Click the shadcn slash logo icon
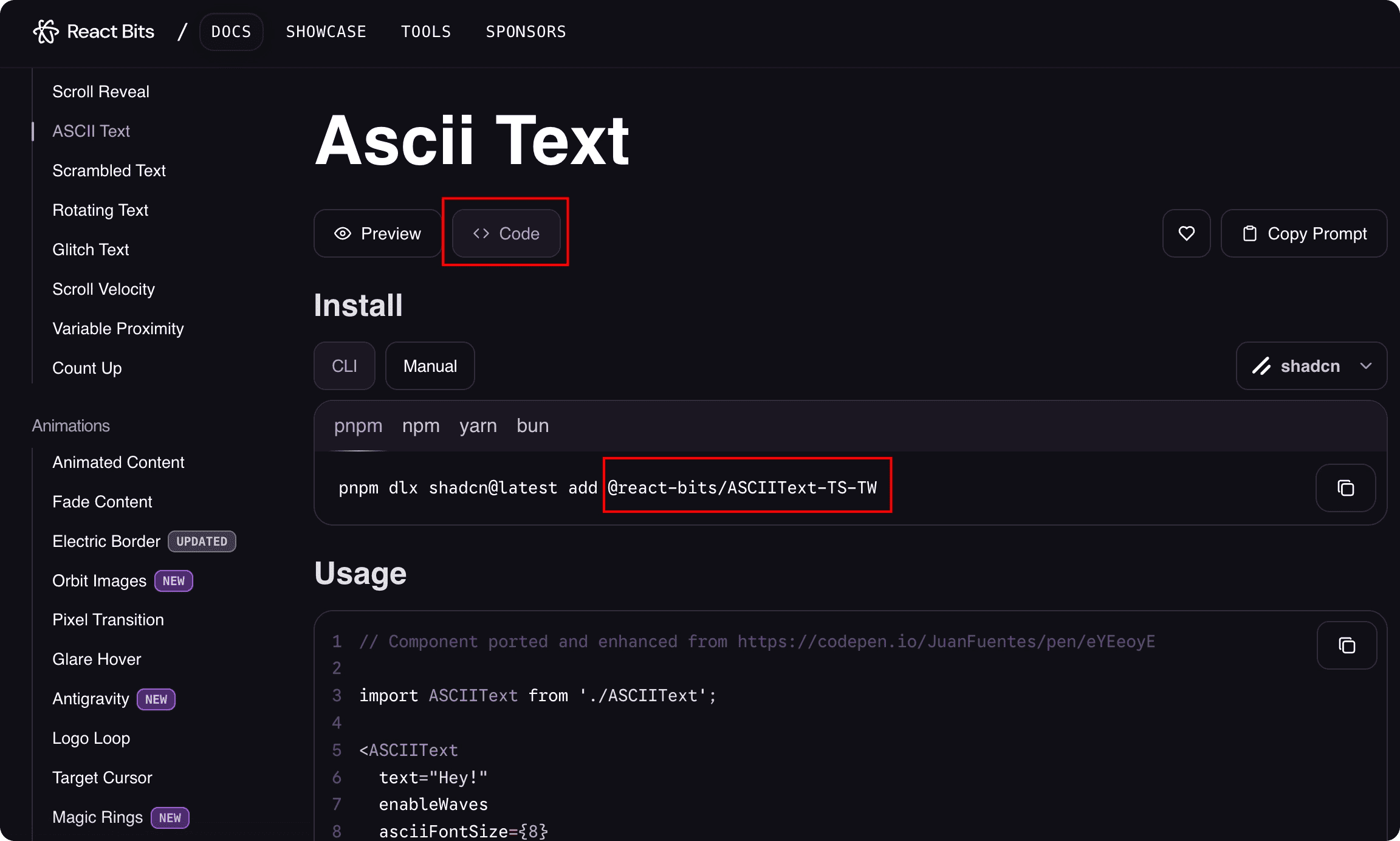 pyautogui.click(x=1261, y=366)
